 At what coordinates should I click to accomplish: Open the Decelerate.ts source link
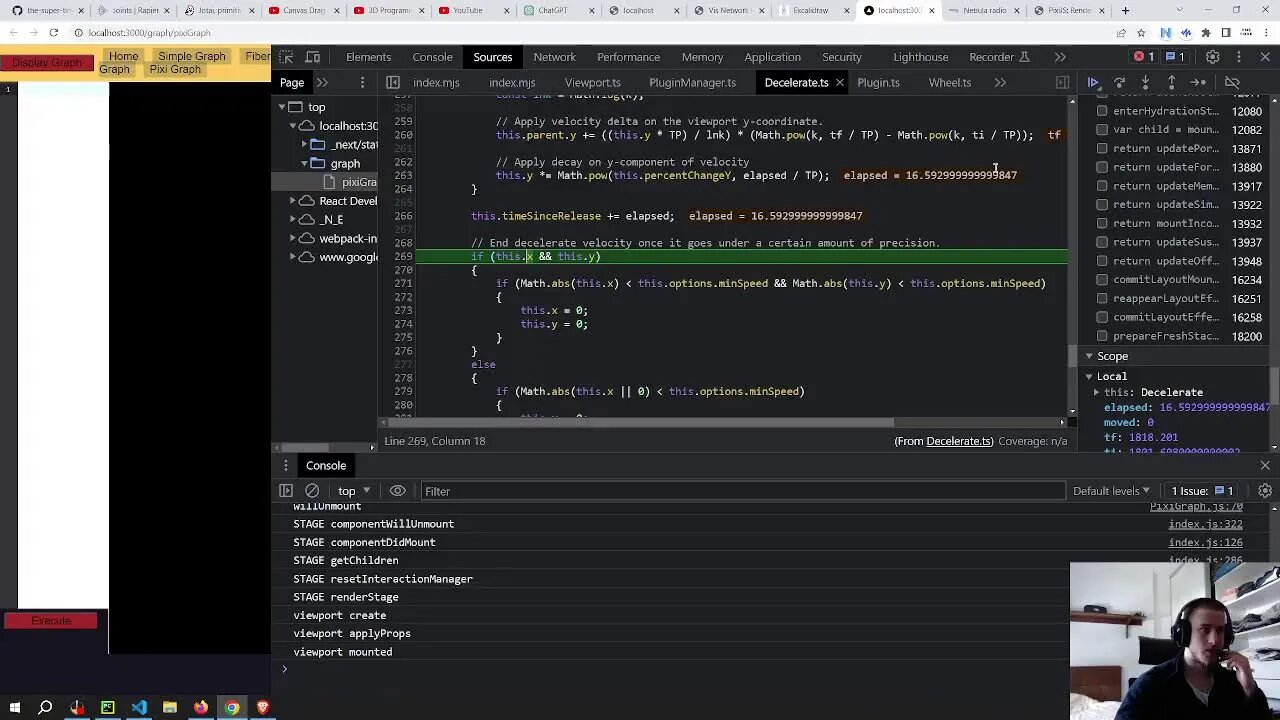tap(958, 441)
